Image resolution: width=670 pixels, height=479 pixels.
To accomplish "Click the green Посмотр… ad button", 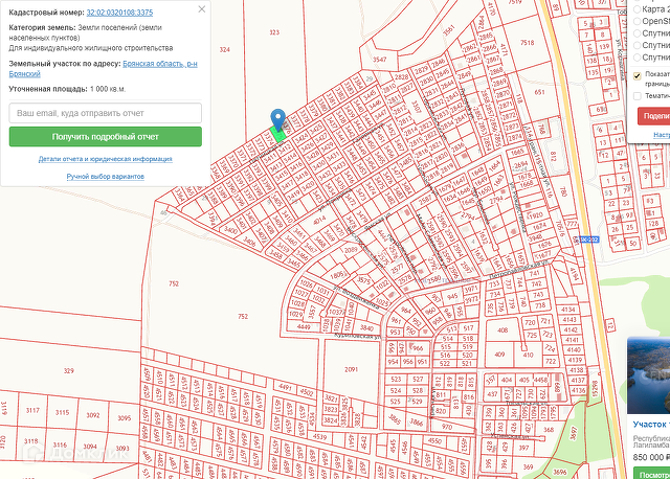I will [x=652, y=474].
